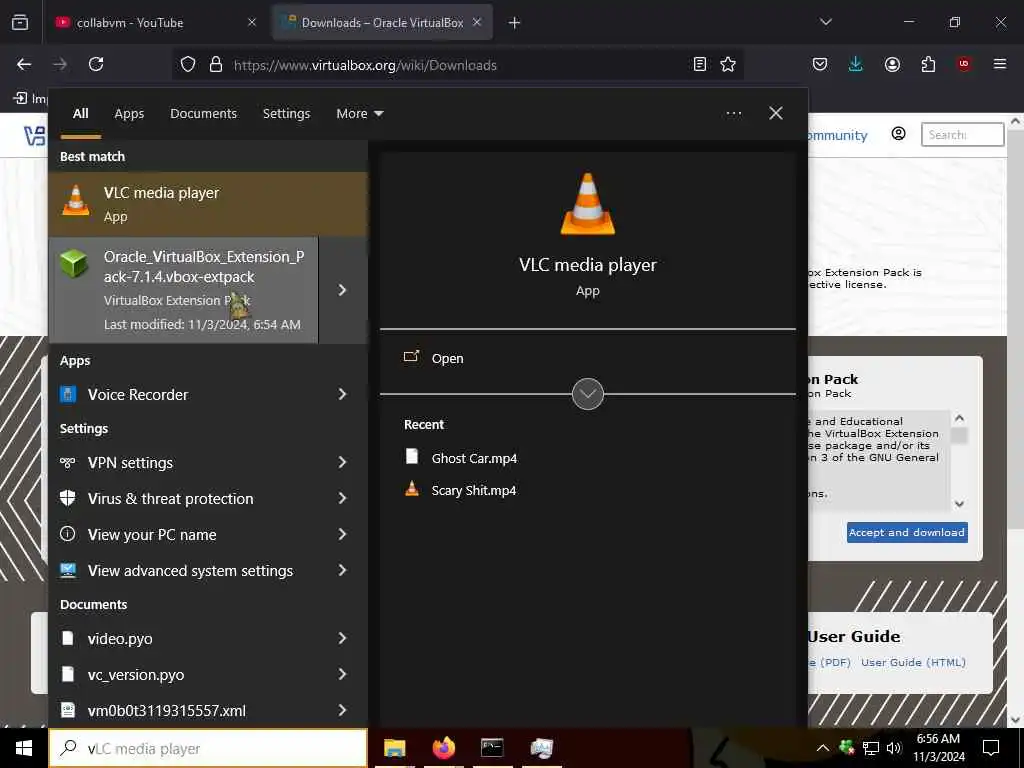Viewport: 1024px width, 768px height.
Task: Click the Windows Start button
Action: (x=24, y=748)
